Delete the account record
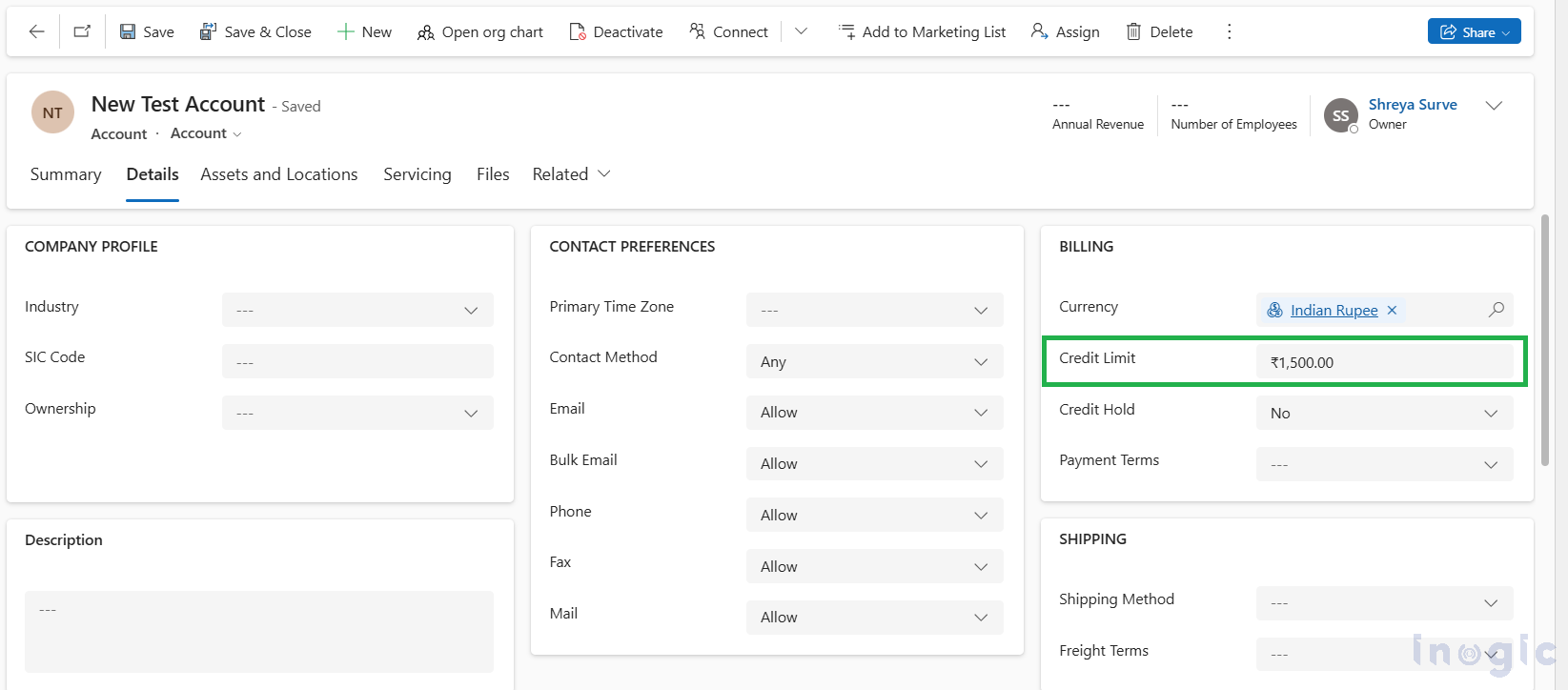The image size is (1568, 690). 1159,31
